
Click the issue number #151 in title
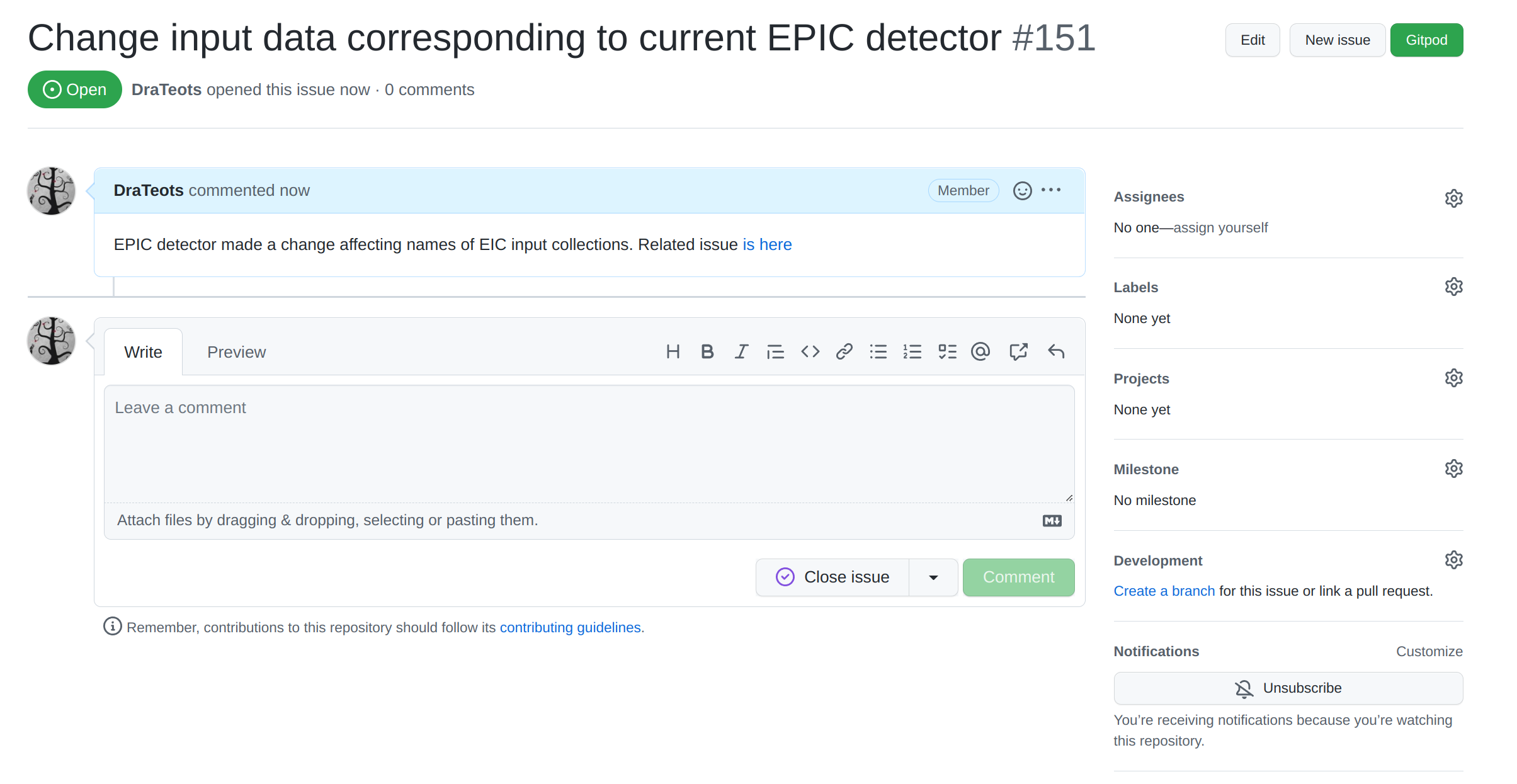point(1054,38)
